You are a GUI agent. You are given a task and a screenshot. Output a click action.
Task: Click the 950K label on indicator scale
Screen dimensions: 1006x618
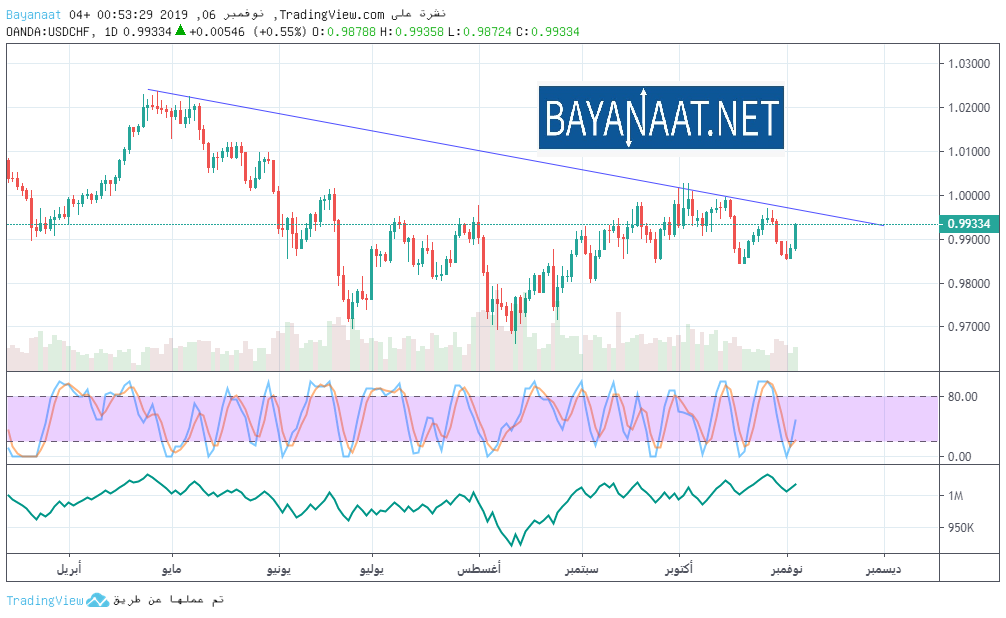point(961,528)
